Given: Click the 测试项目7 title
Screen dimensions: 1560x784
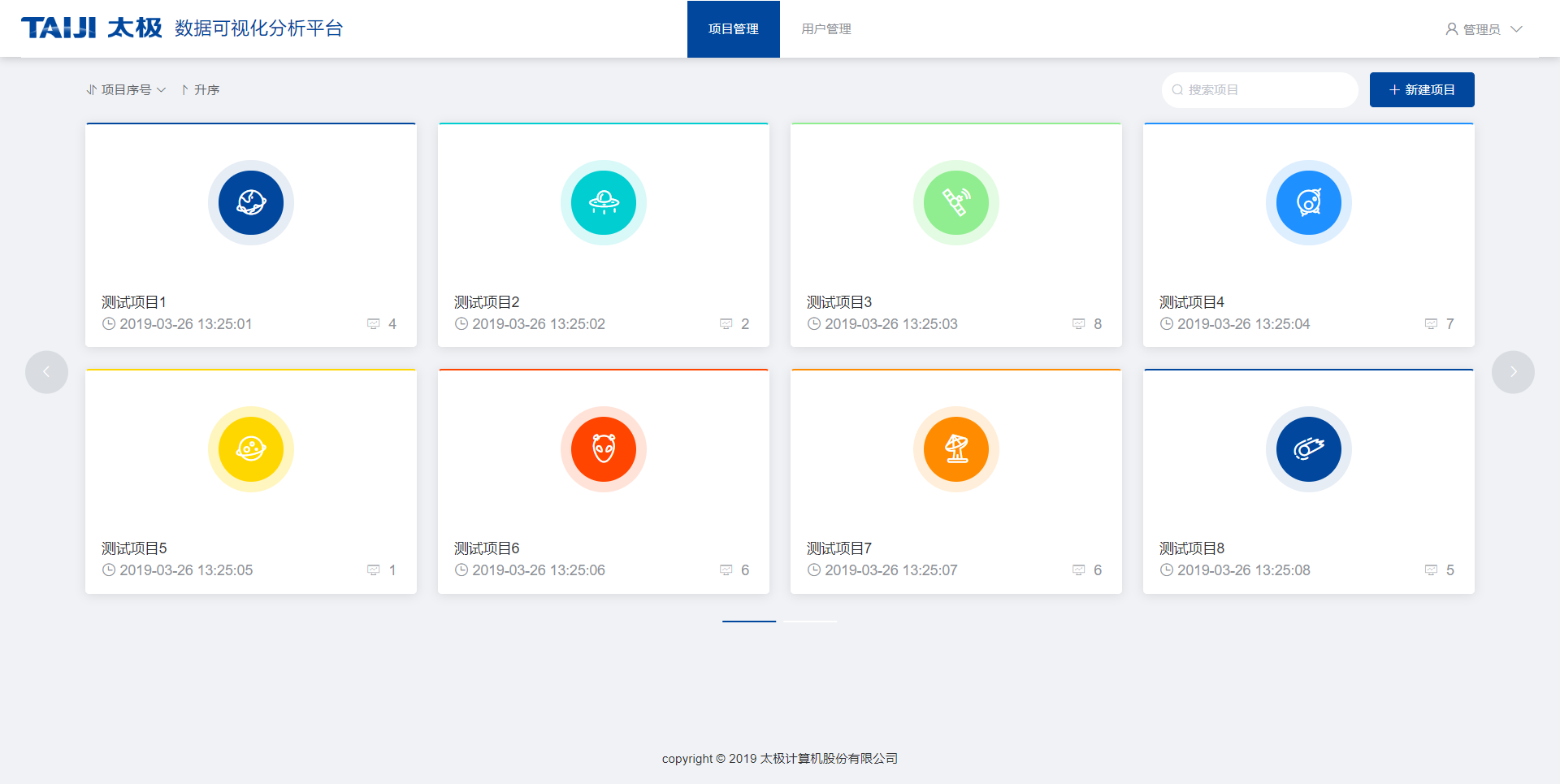Looking at the screenshot, I should coord(839,548).
